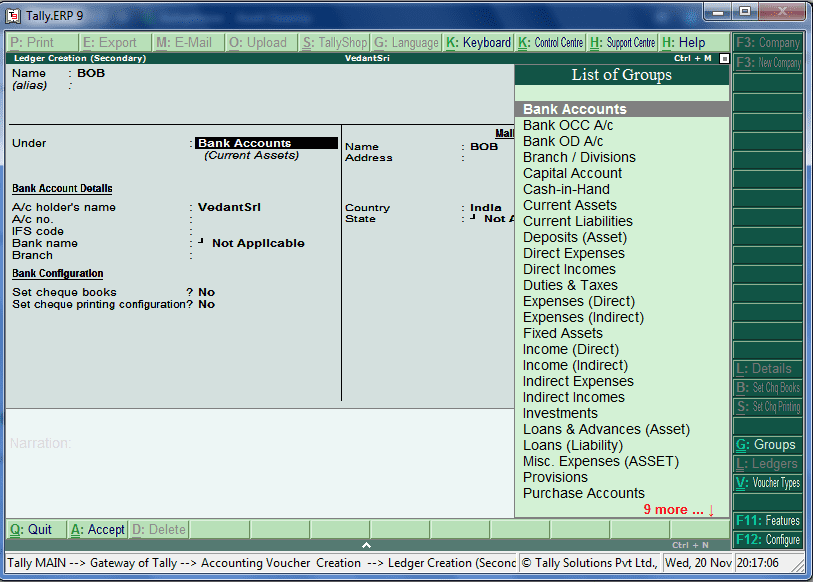This screenshot has width=813, height=582.
Task: Select Direct Expenses group
Action: (622, 254)
